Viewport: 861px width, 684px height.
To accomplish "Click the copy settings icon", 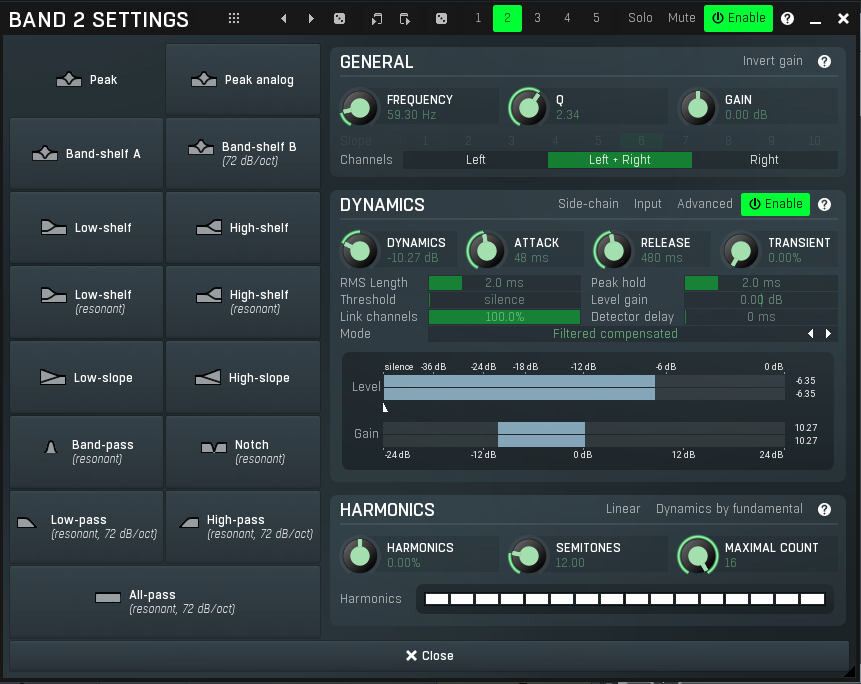I will pos(377,18).
